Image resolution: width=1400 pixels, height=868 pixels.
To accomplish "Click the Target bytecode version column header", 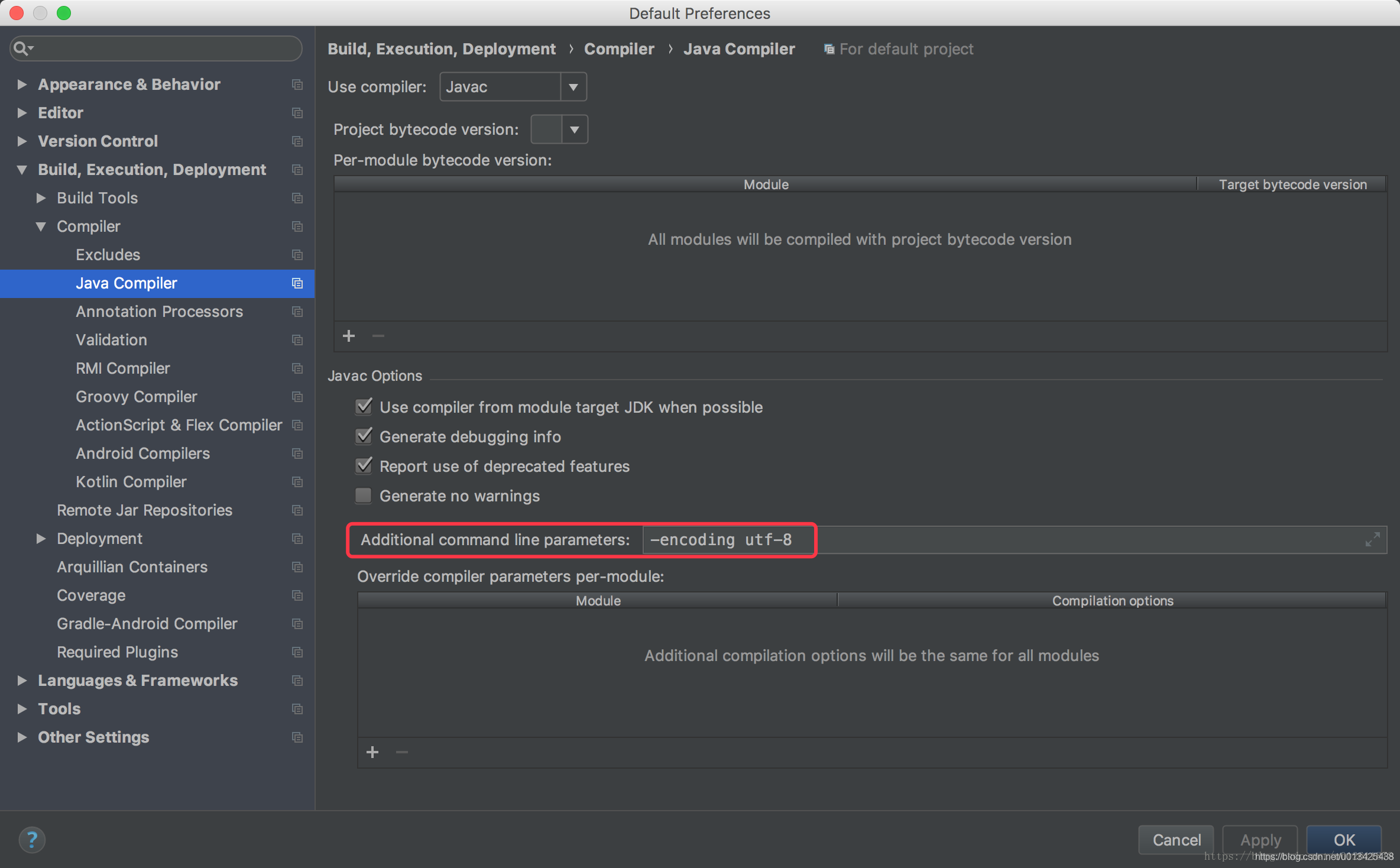I will [x=1292, y=184].
